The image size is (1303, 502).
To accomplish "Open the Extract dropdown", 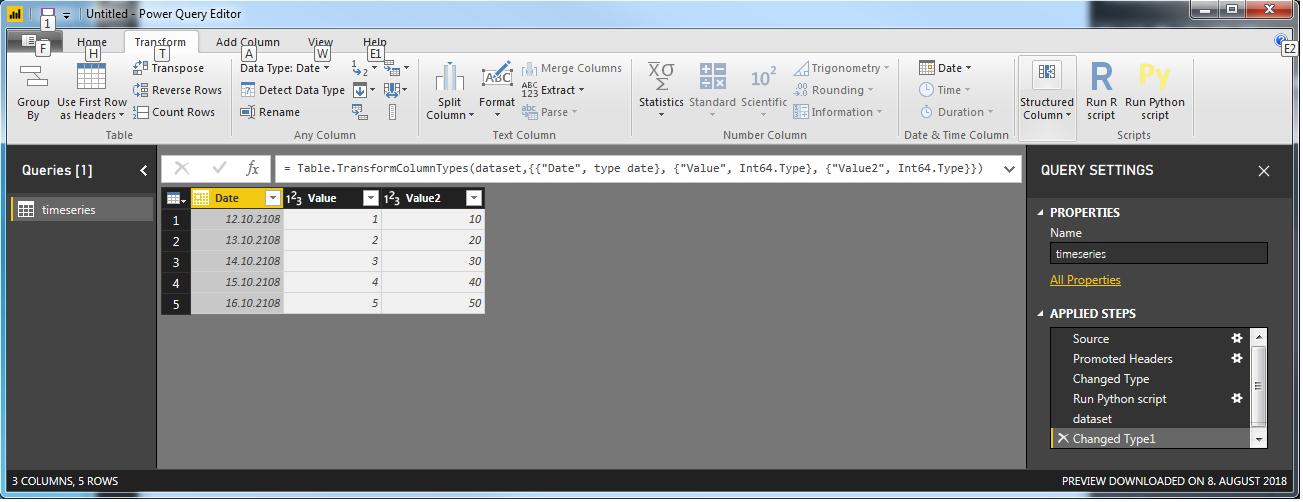I will coord(553,90).
